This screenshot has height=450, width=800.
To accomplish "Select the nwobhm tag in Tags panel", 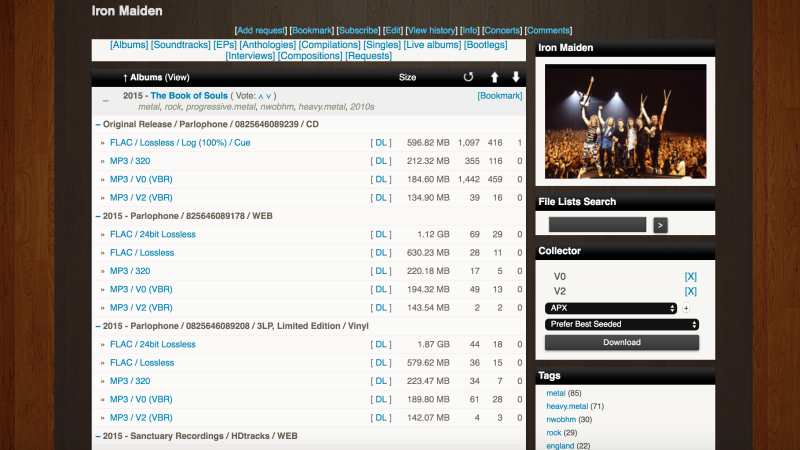I will click(561, 420).
